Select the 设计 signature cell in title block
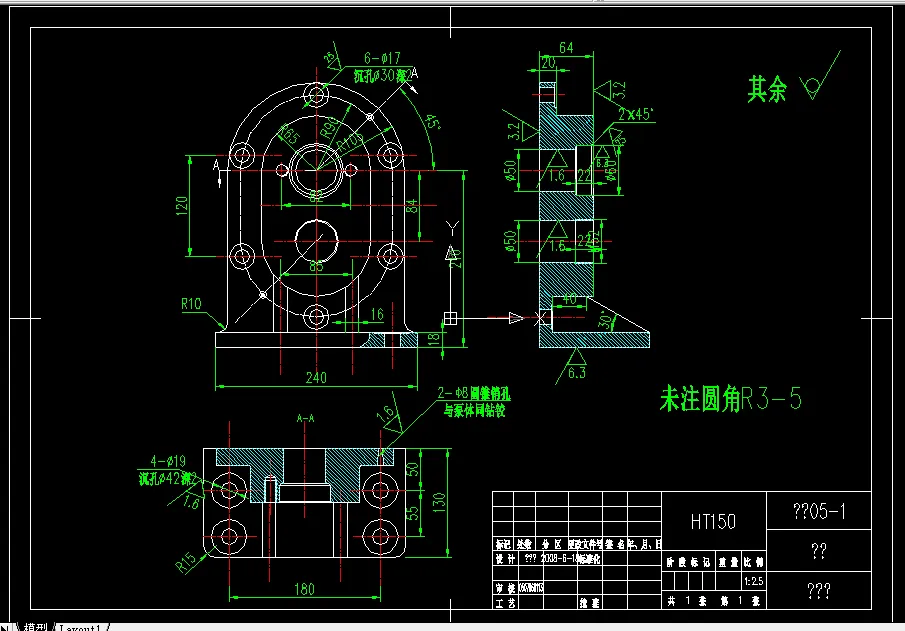 click(x=506, y=558)
